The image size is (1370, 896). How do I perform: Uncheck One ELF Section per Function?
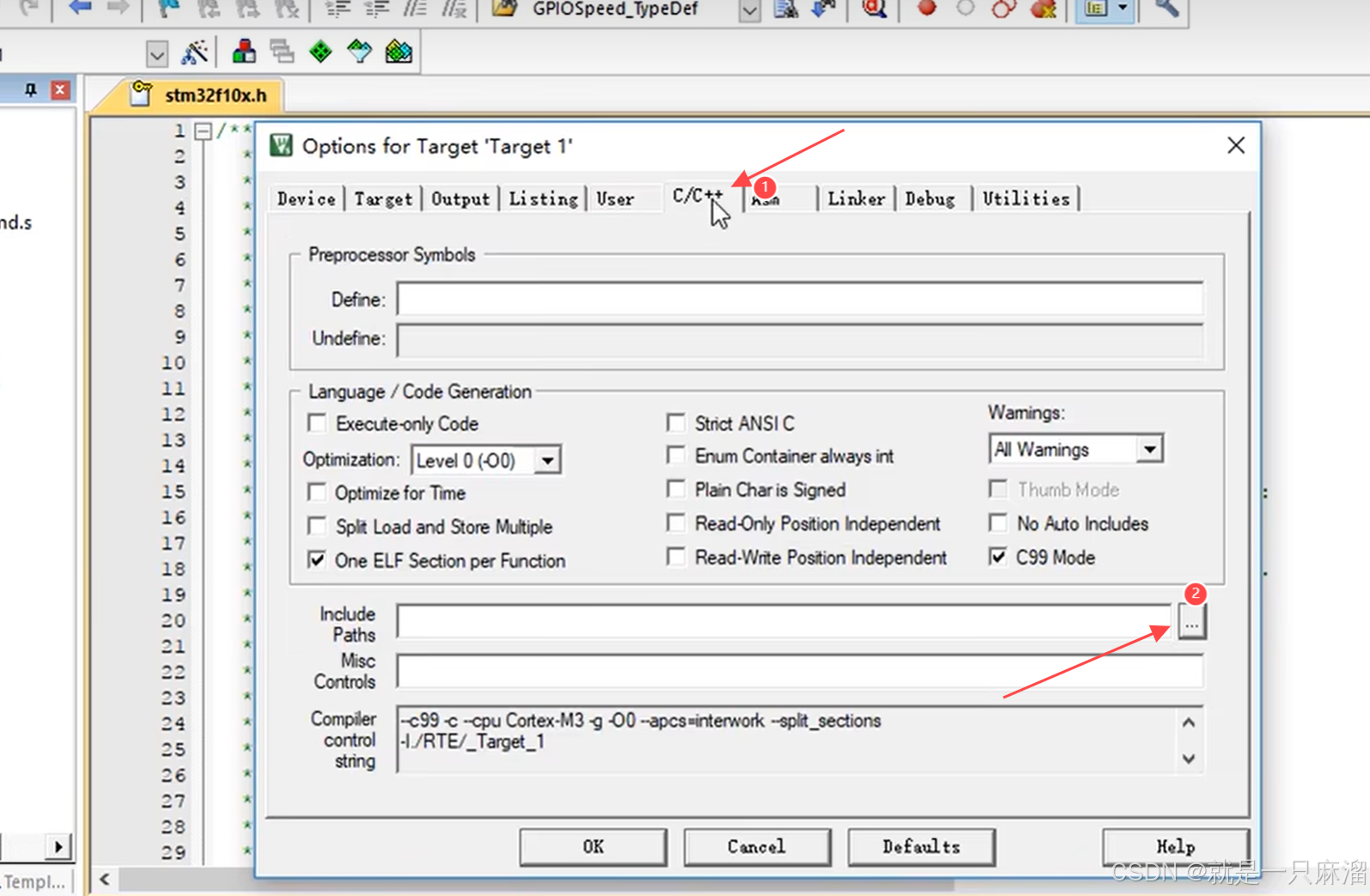click(317, 559)
